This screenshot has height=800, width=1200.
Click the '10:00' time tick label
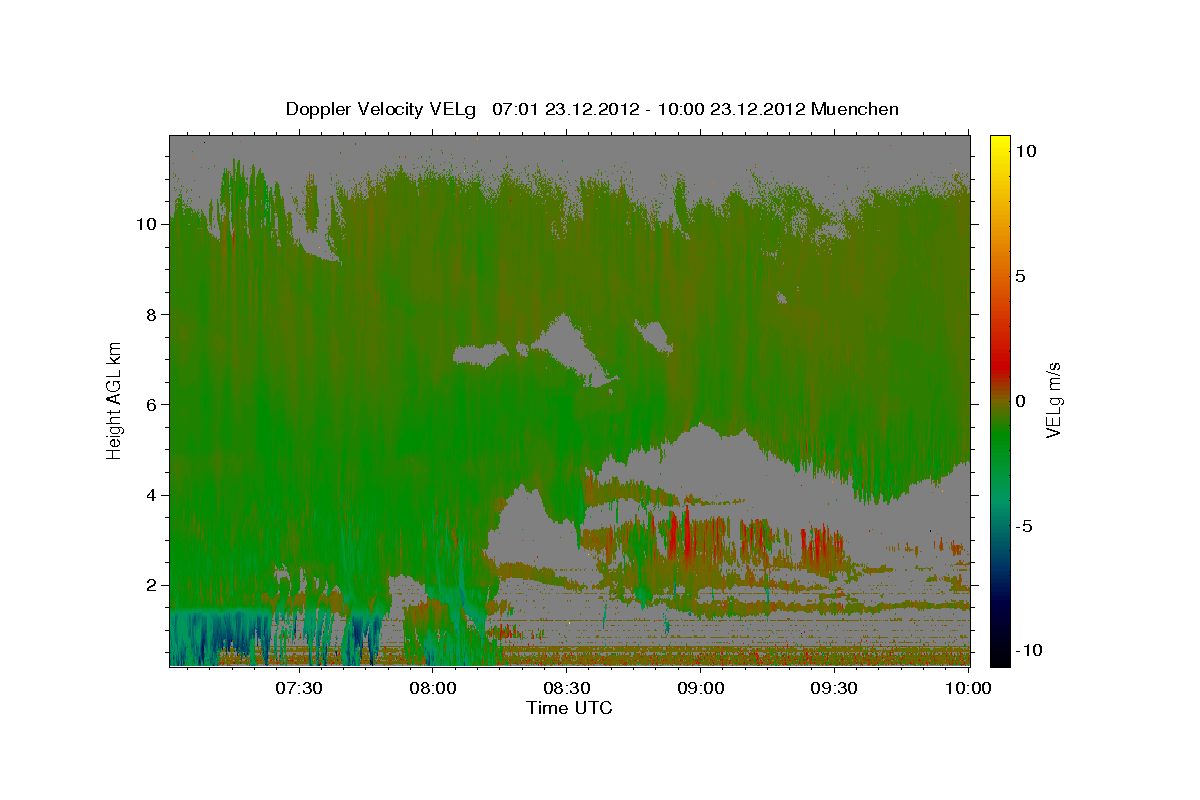tap(968, 688)
